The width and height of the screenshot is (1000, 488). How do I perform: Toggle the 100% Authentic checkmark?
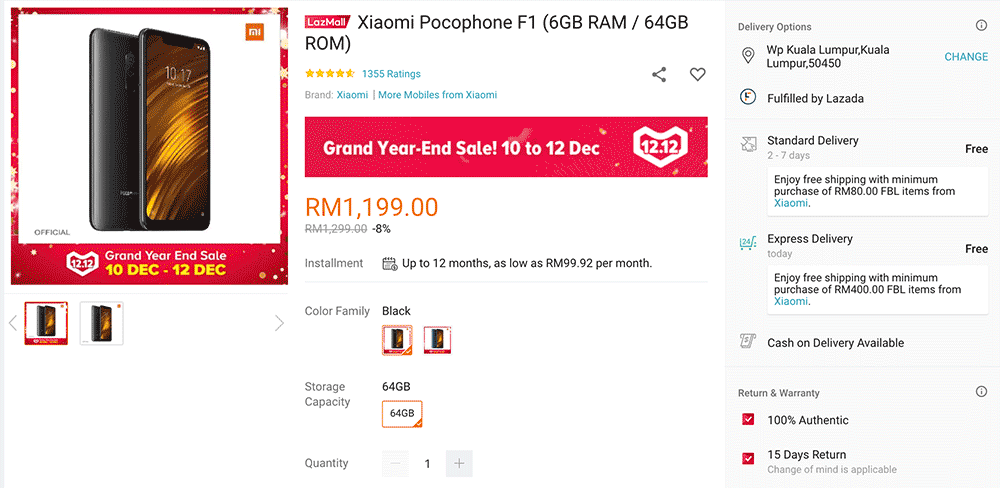pyautogui.click(x=748, y=420)
